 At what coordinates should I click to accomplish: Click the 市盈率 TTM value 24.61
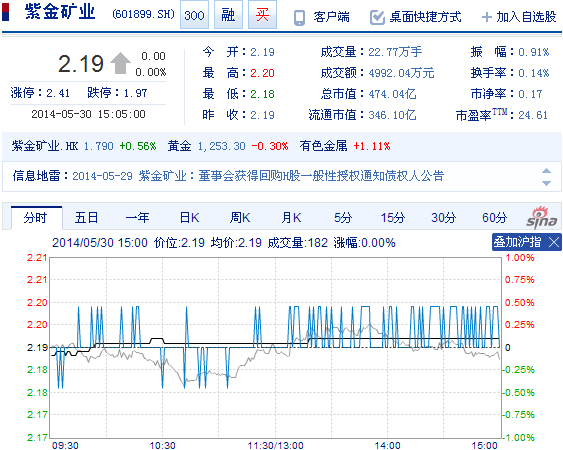533,115
